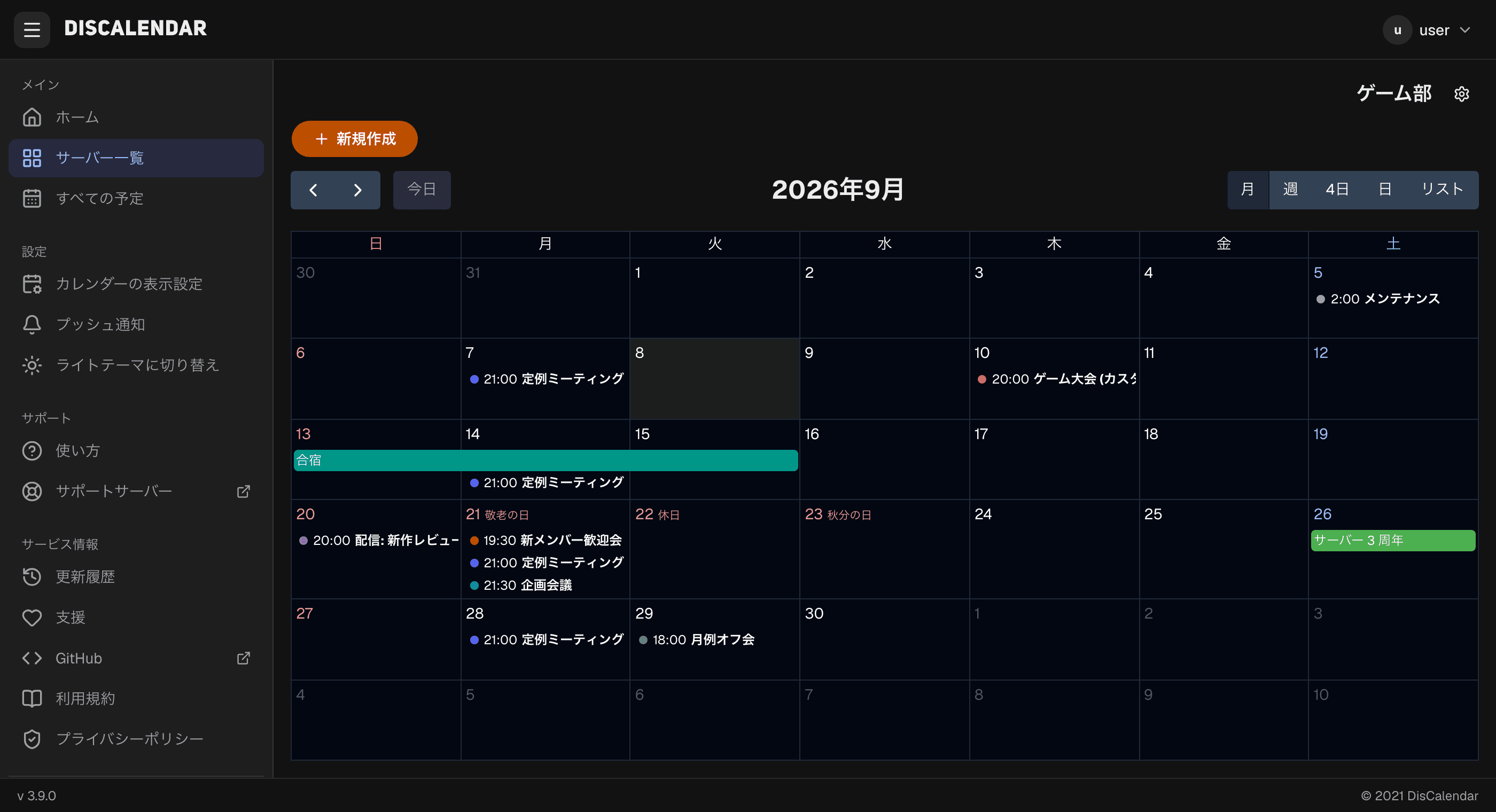
Task: Open 21:00 定例ミーティング on the 28th
Action: (x=546, y=640)
